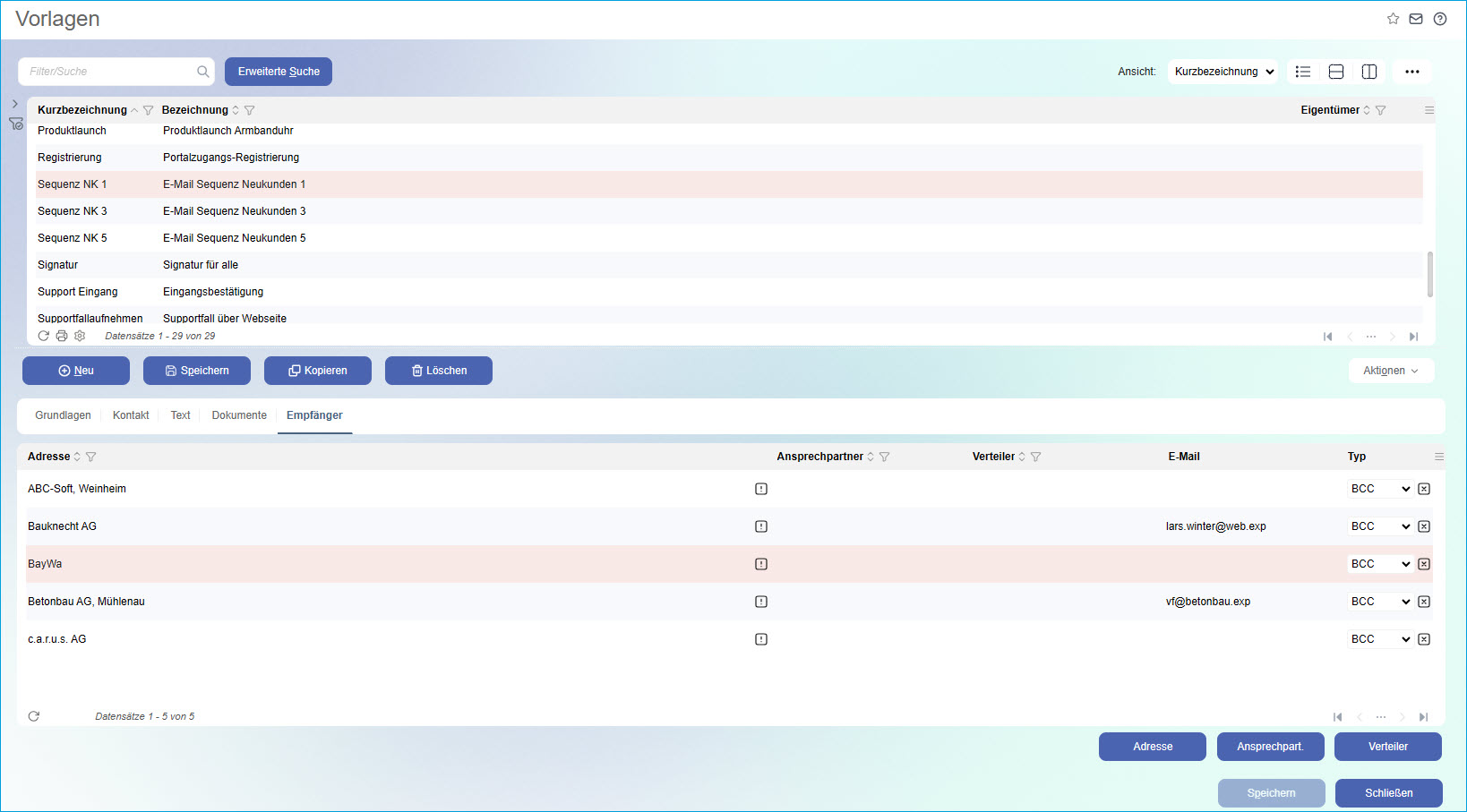Click the envelope mail icon in header
1467x812 pixels.
click(1416, 19)
